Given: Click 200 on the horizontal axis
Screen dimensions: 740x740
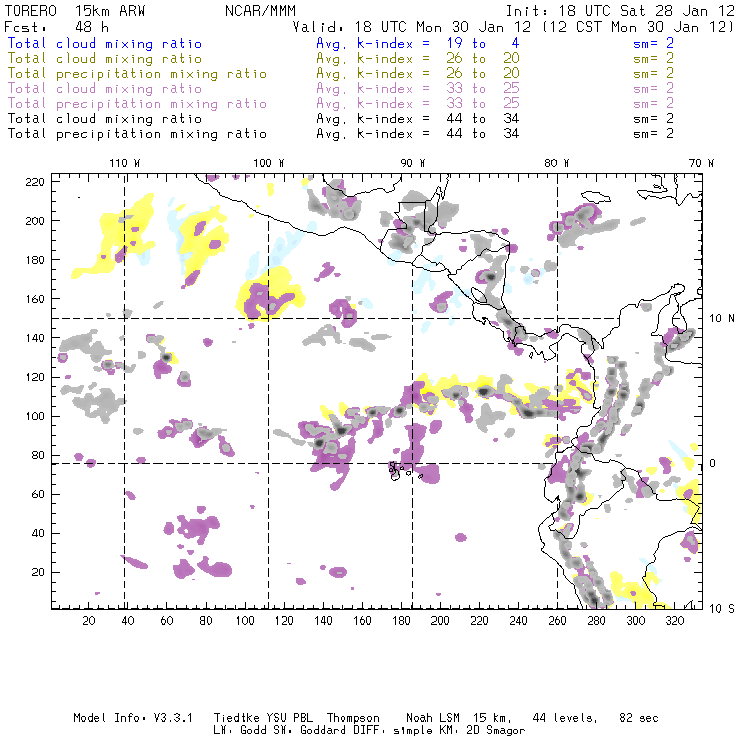Looking at the screenshot, I should [440, 621].
